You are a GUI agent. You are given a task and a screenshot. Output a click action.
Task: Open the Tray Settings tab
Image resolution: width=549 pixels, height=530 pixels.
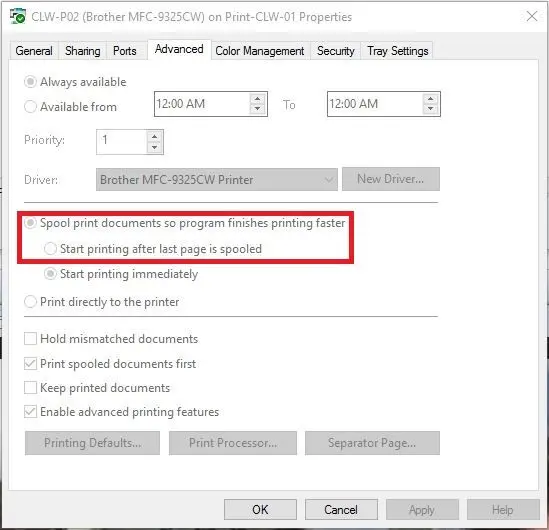click(397, 51)
